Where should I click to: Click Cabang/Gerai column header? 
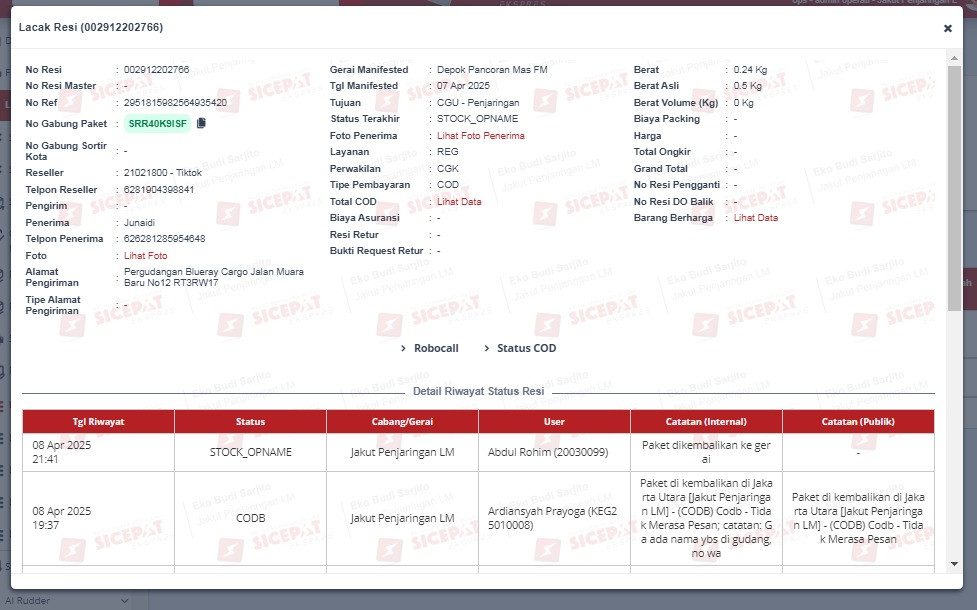pos(402,422)
